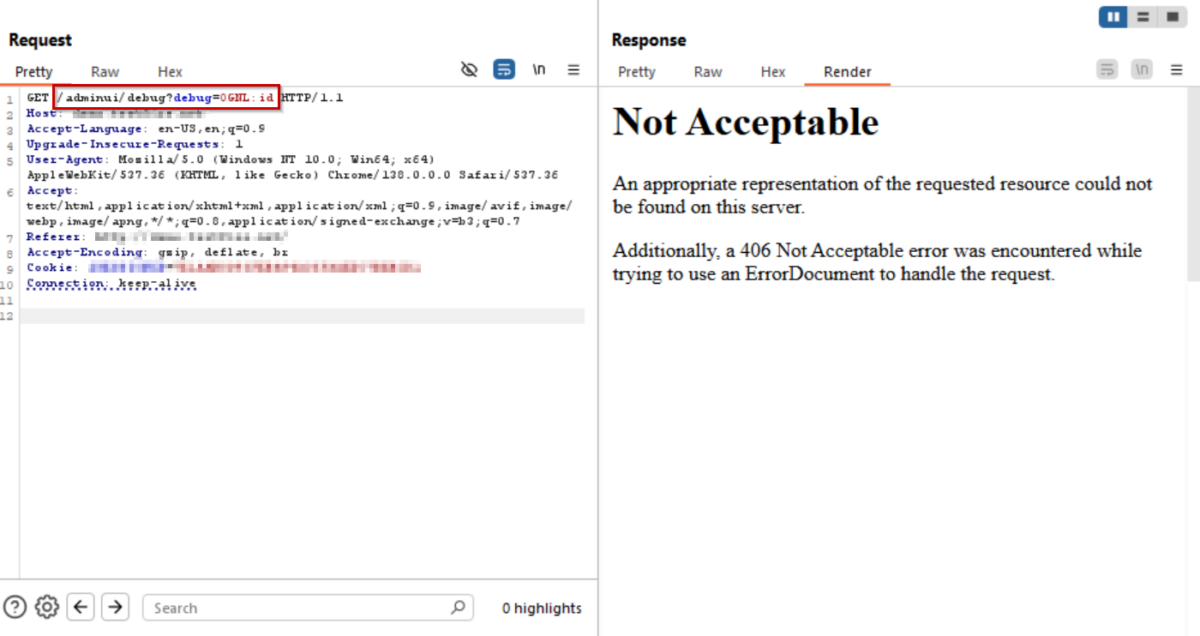Open the response editor hamburger menu

1176,69
